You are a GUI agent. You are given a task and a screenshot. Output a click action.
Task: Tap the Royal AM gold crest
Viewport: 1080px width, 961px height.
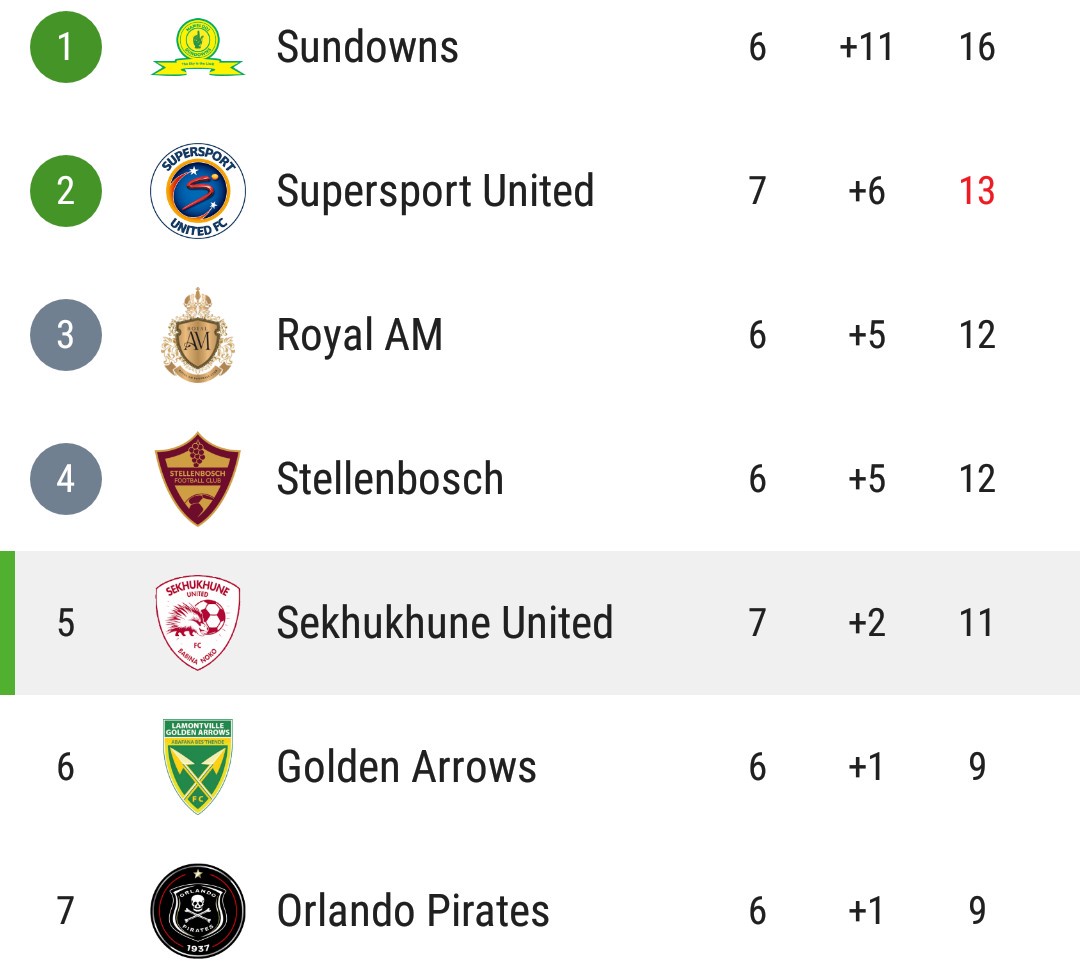(198, 335)
